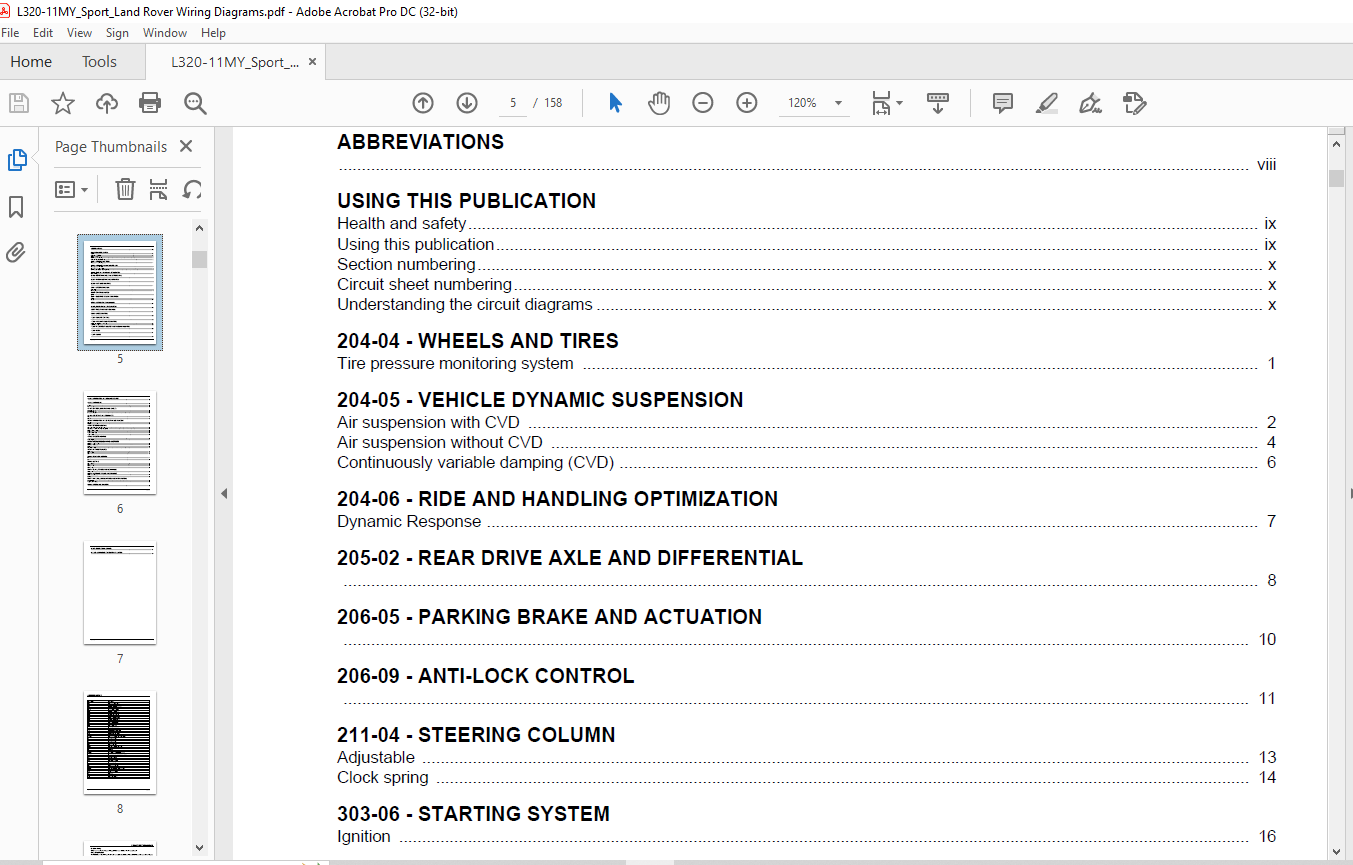This screenshot has height=865, width=1353.
Task: Select page 7 thumbnail
Action: [120, 593]
